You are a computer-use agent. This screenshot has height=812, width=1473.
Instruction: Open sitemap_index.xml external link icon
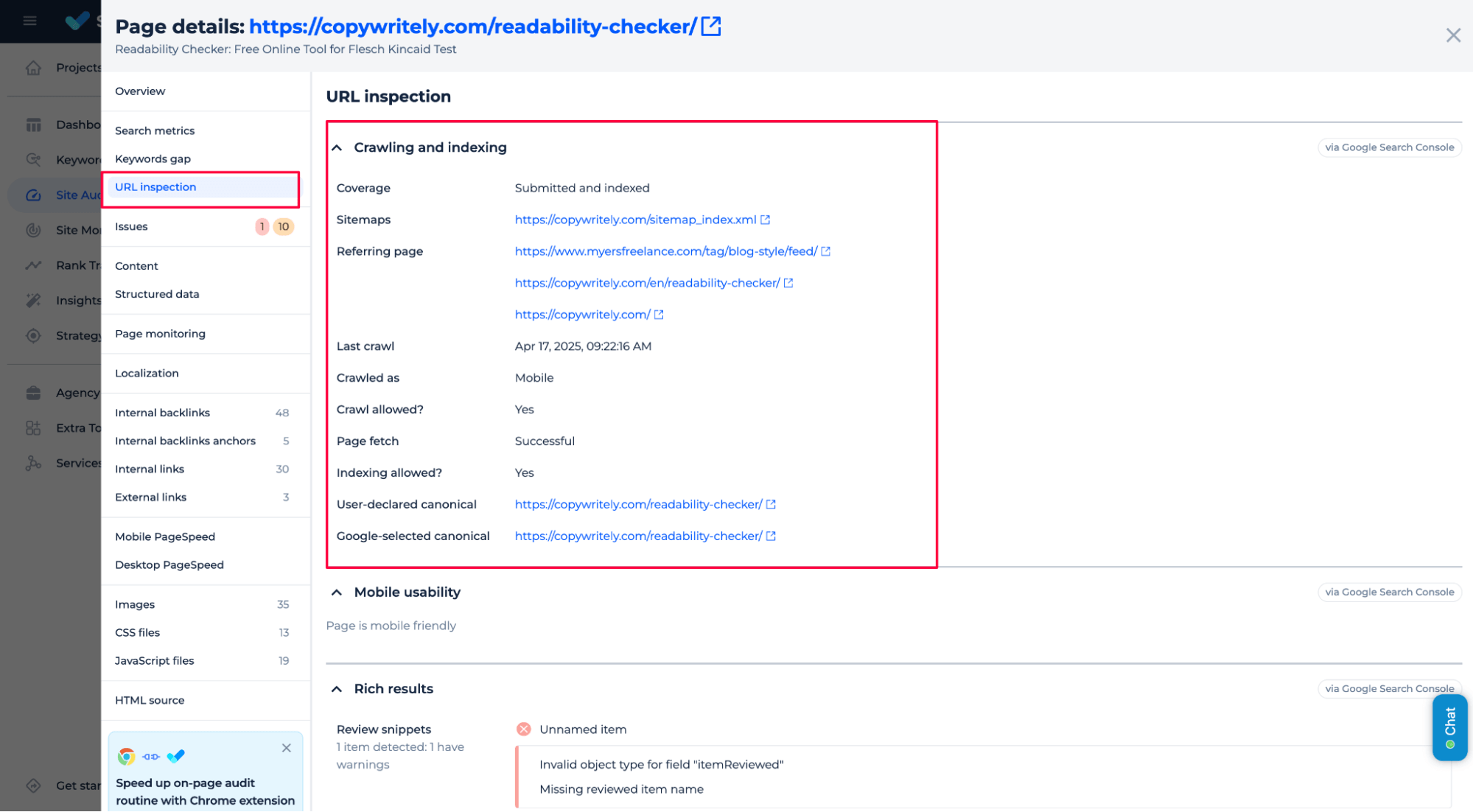765,220
